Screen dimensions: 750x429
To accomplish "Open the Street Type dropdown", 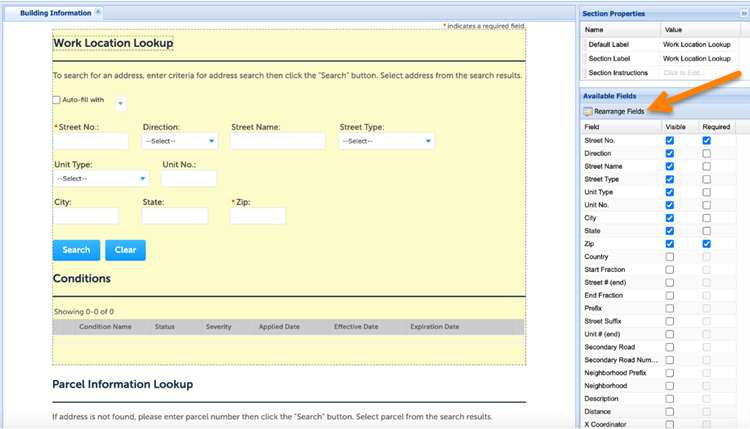I will (x=427, y=141).
